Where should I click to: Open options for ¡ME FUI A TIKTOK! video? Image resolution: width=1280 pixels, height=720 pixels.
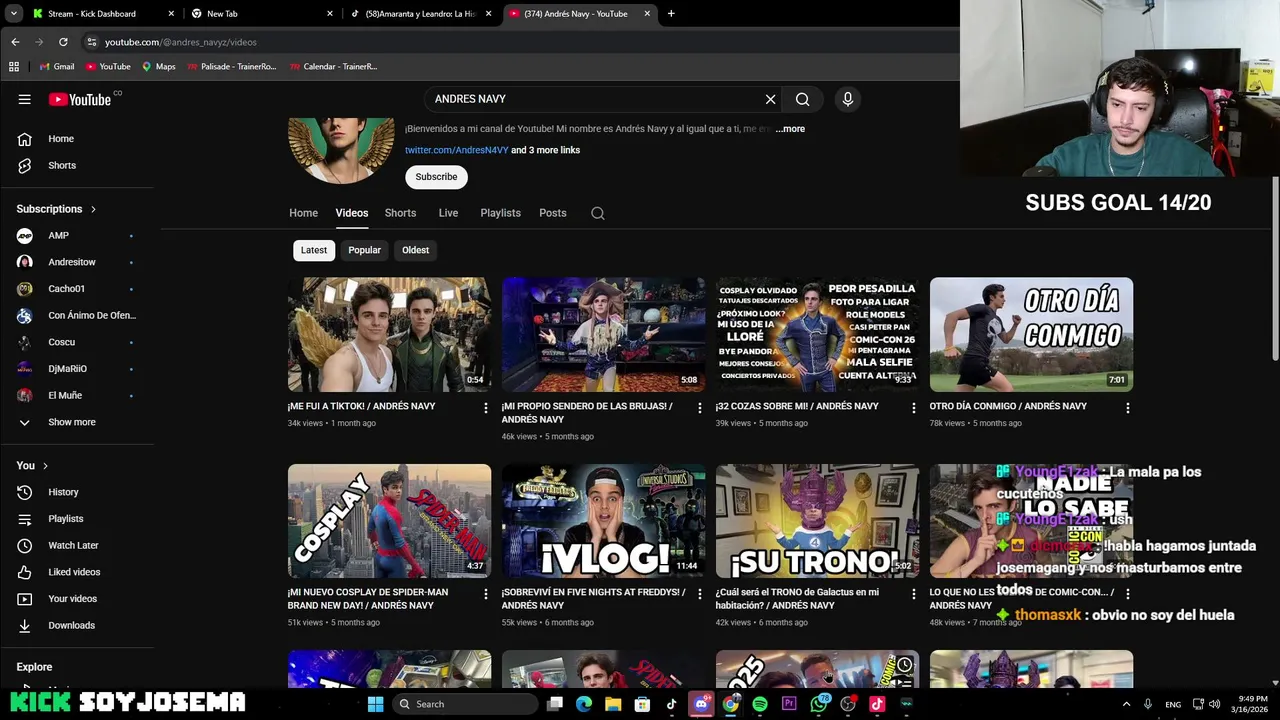pyautogui.click(x=486, y=408)
